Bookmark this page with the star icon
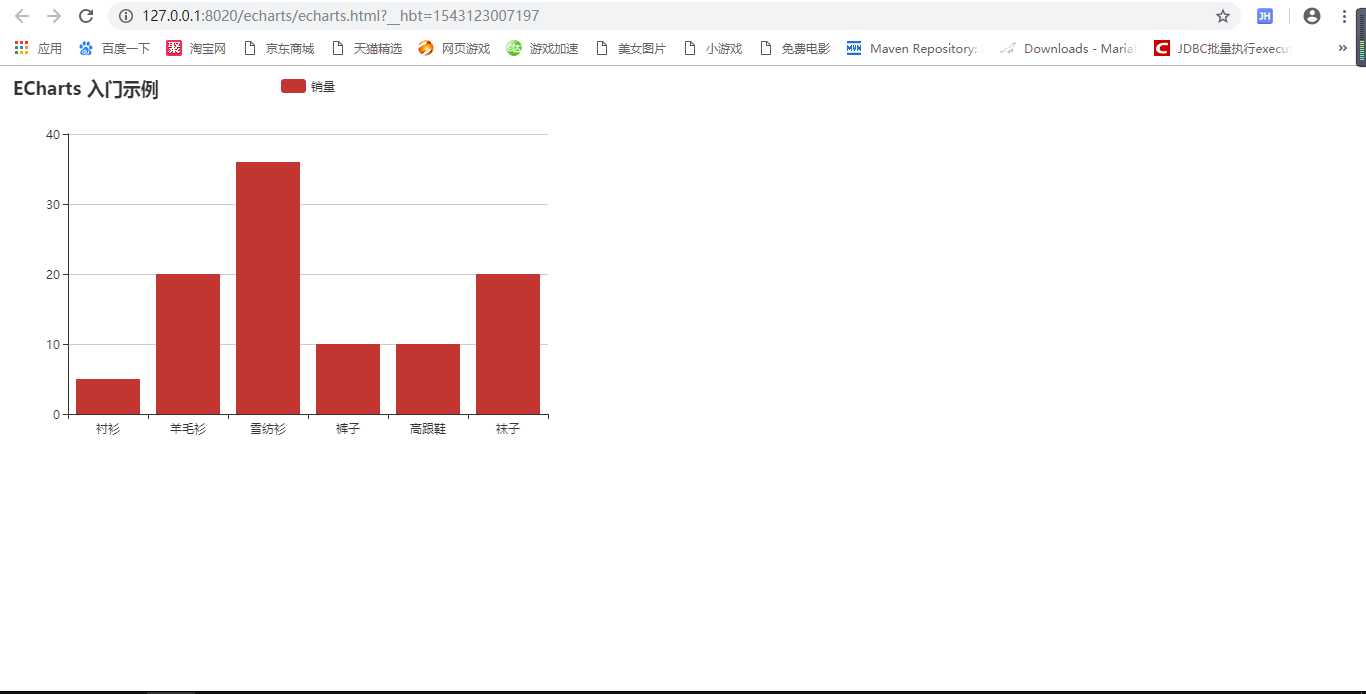Image resolution: width=1366 pixels, height=694 pixels. (x=1223, y=16)
